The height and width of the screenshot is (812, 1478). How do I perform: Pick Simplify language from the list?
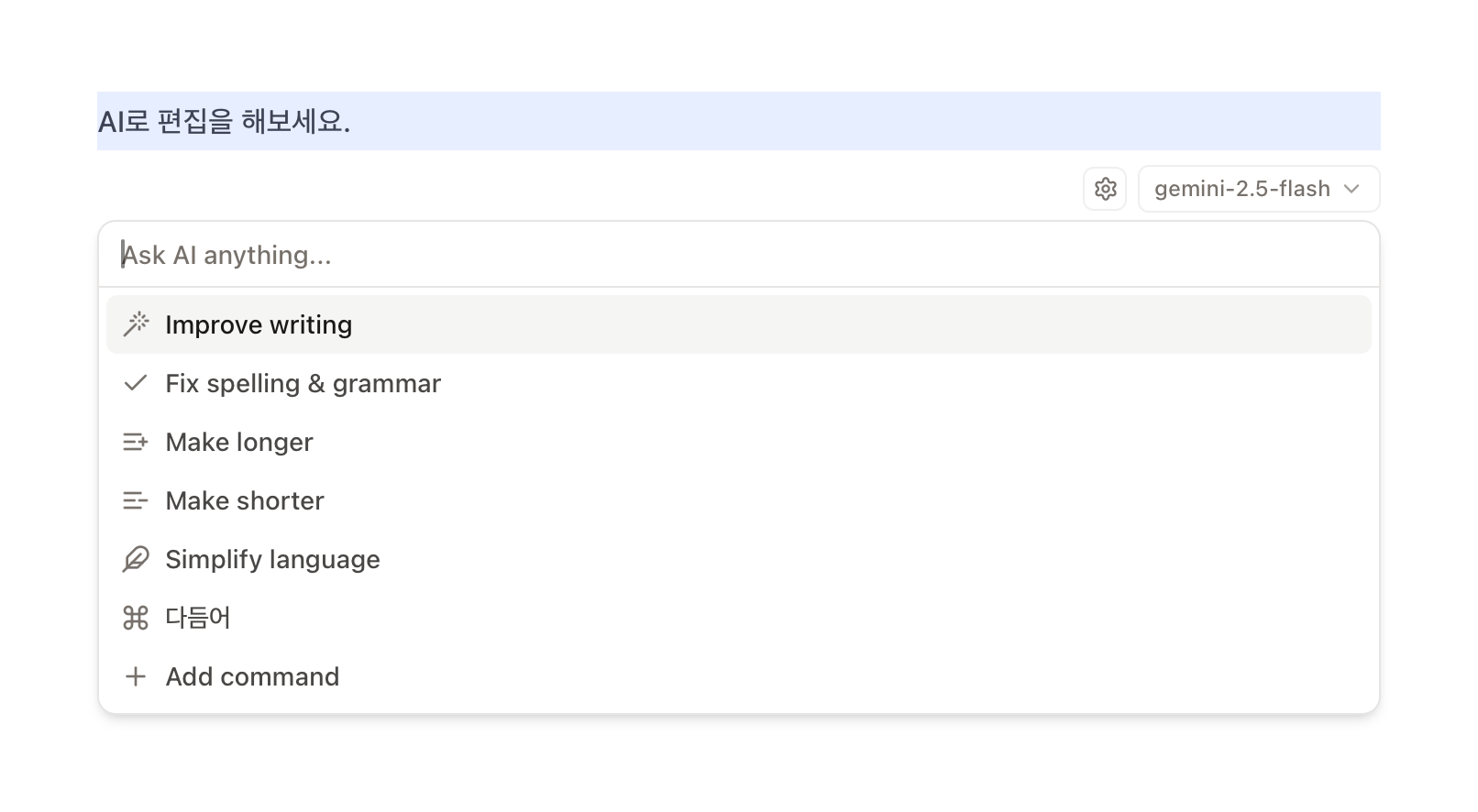click(739, 559)
